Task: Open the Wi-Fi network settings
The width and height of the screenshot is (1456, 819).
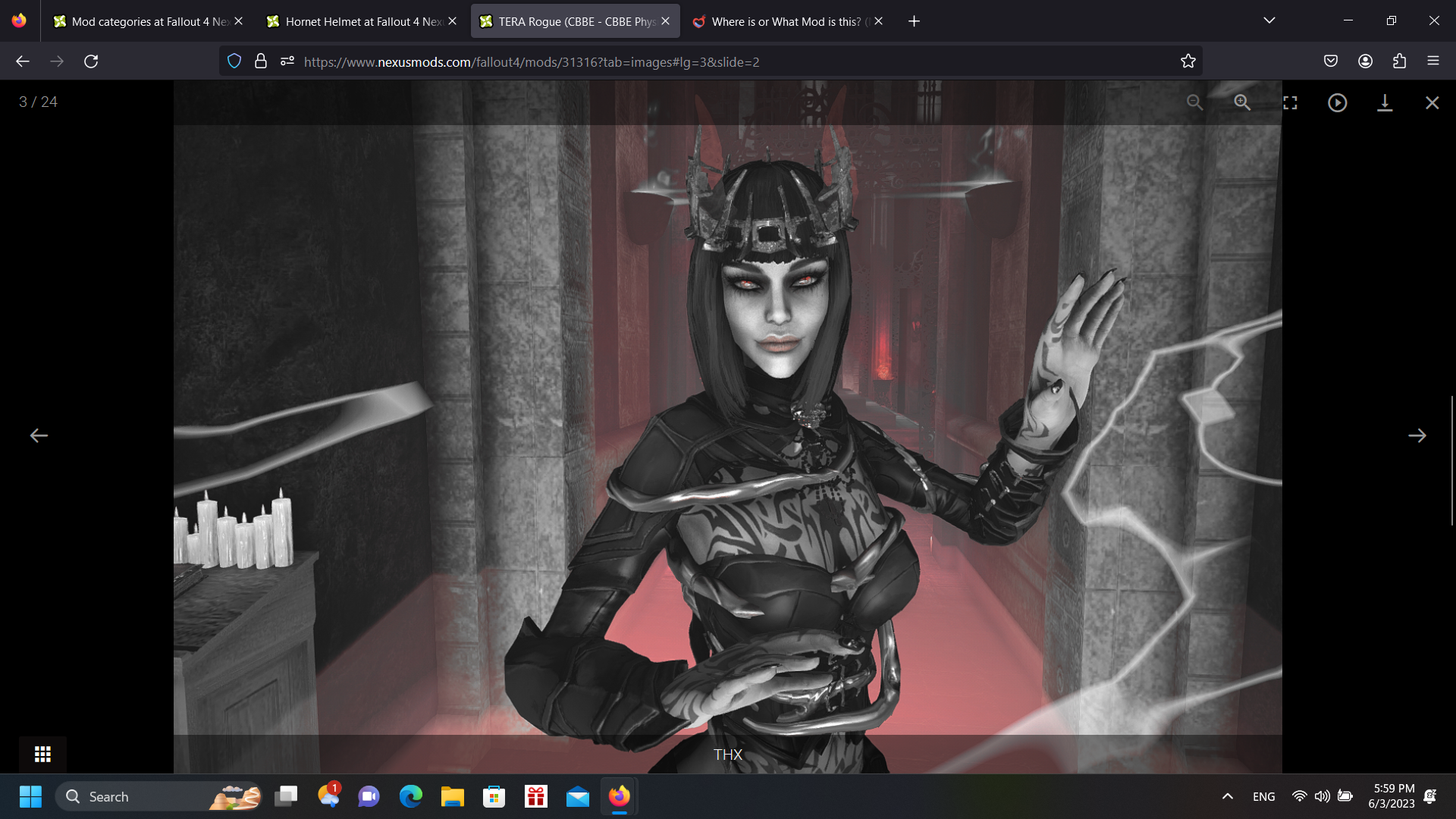Action: point(1300,796)
